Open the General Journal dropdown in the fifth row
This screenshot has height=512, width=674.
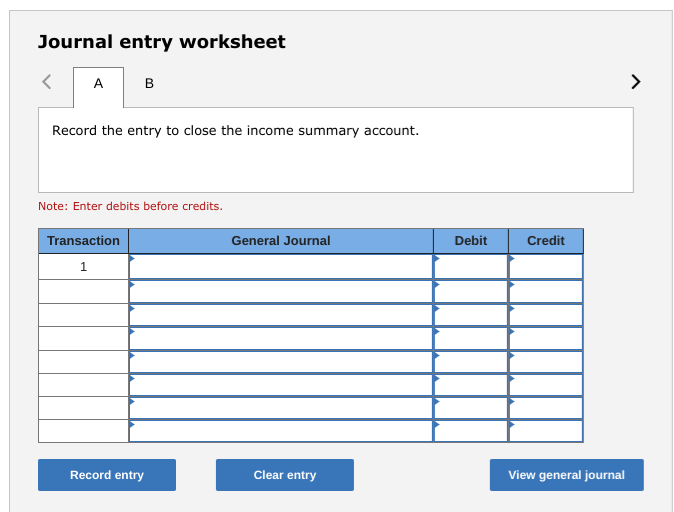point(281,362)
